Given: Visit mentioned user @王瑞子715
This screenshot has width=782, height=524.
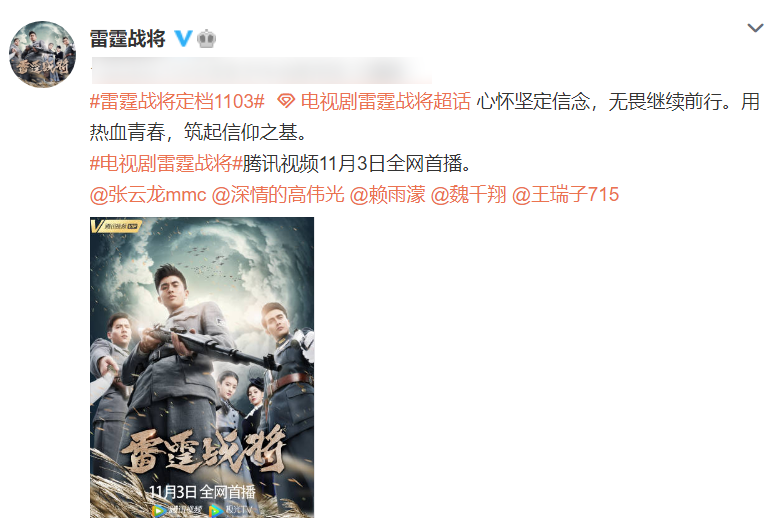Looking at the screenshot, I should [x=565, y=194].
